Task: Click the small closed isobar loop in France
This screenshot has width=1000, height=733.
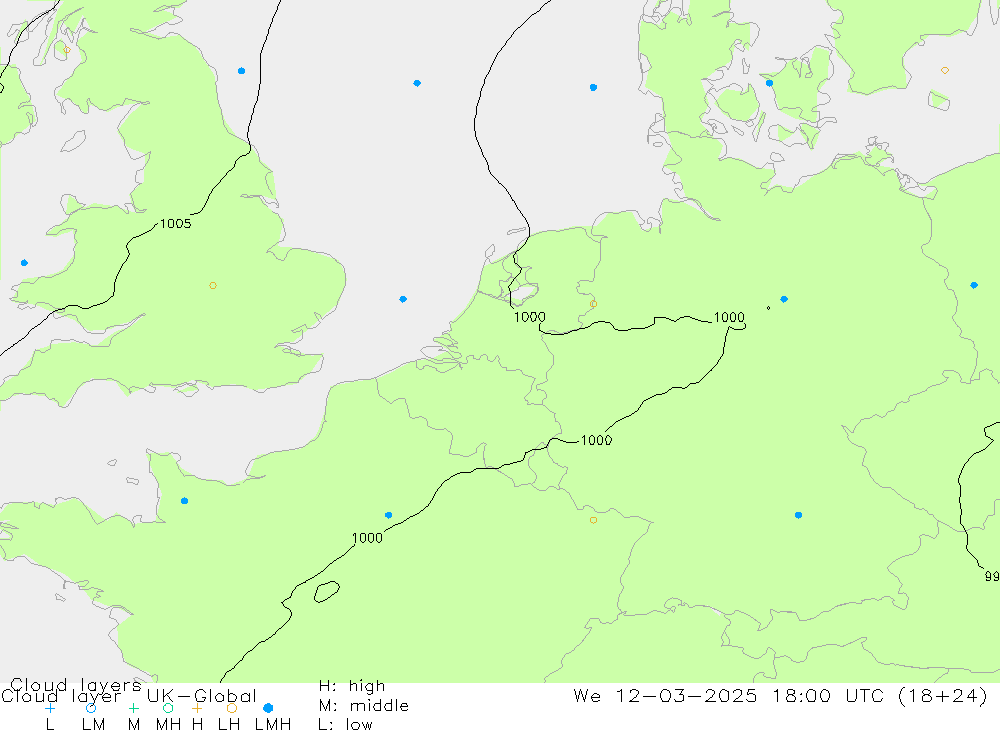Action: coord(327,592)
